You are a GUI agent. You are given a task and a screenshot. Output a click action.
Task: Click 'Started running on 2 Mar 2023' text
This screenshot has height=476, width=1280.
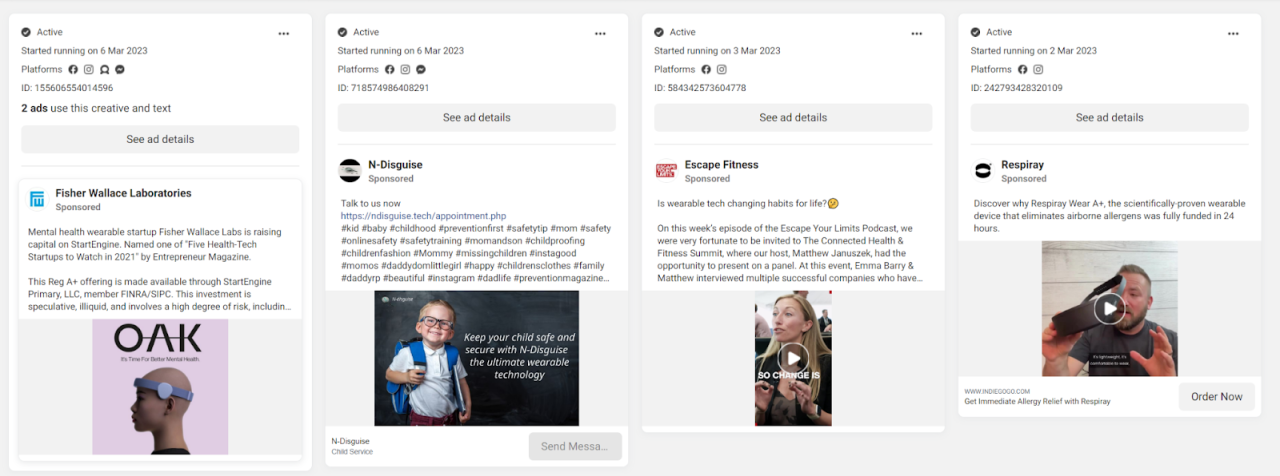1034,51
